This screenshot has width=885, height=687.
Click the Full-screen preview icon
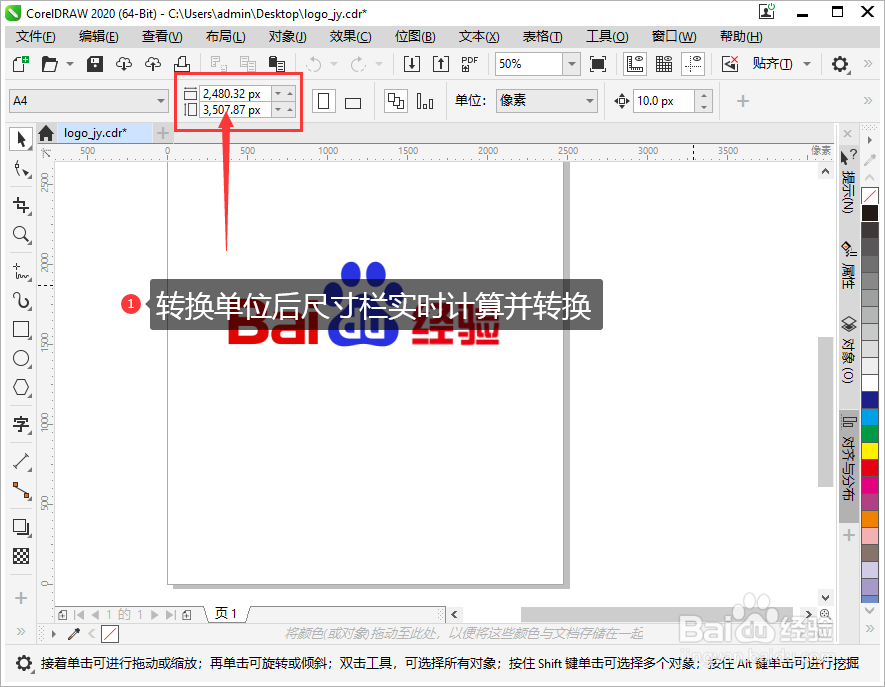click(598, 64)
